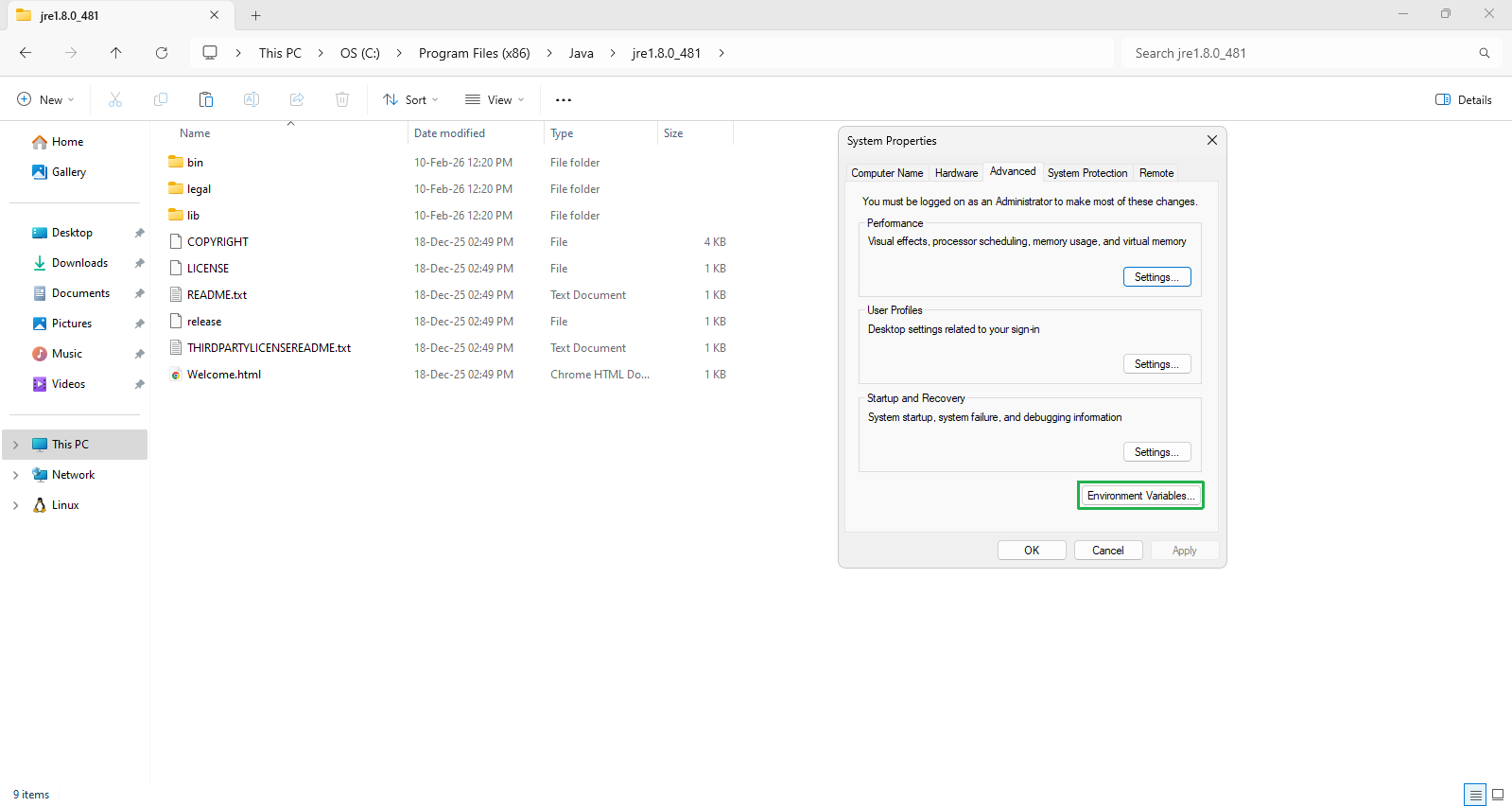Expand chevron after Program Files (x86) breadcrumb
1512x806 pixels.
549,53
